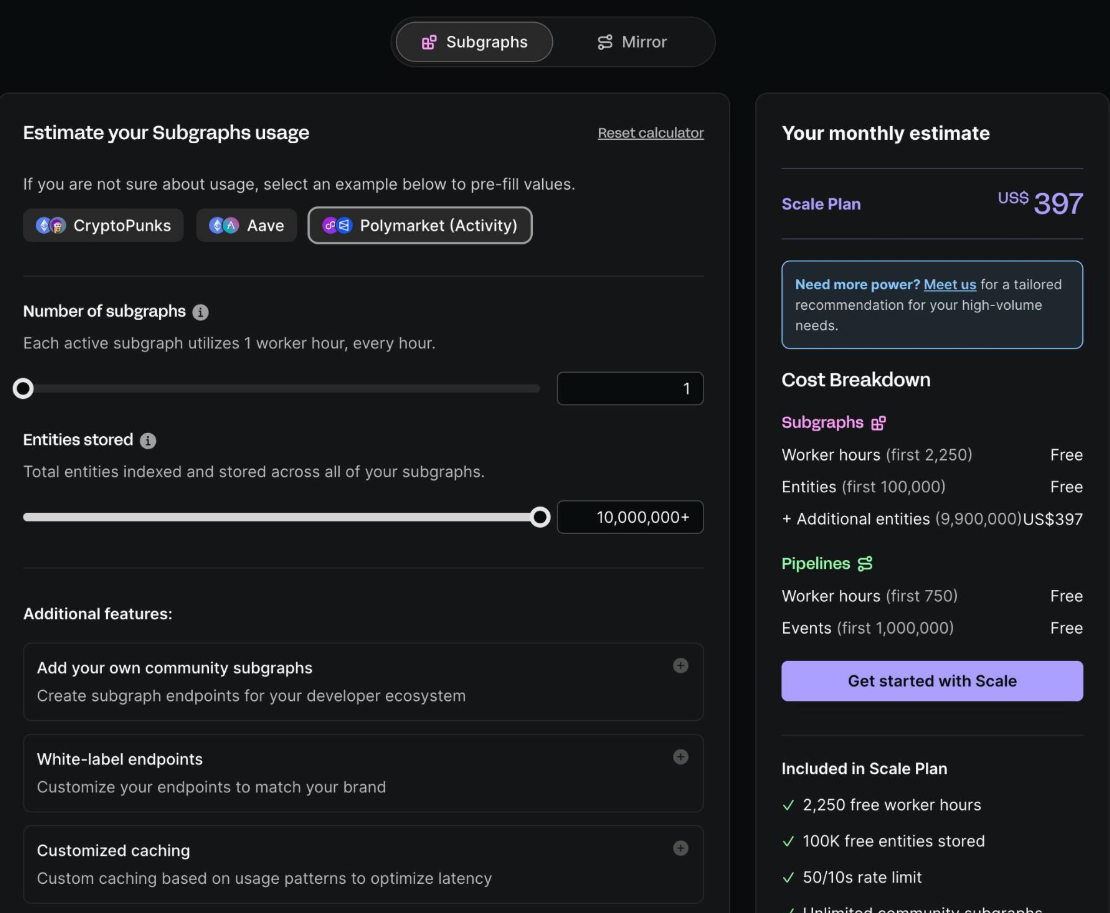The image size is (1110, 913).
Task: Expand the White-label endpoints feature
Action: [x=680, y=757]
